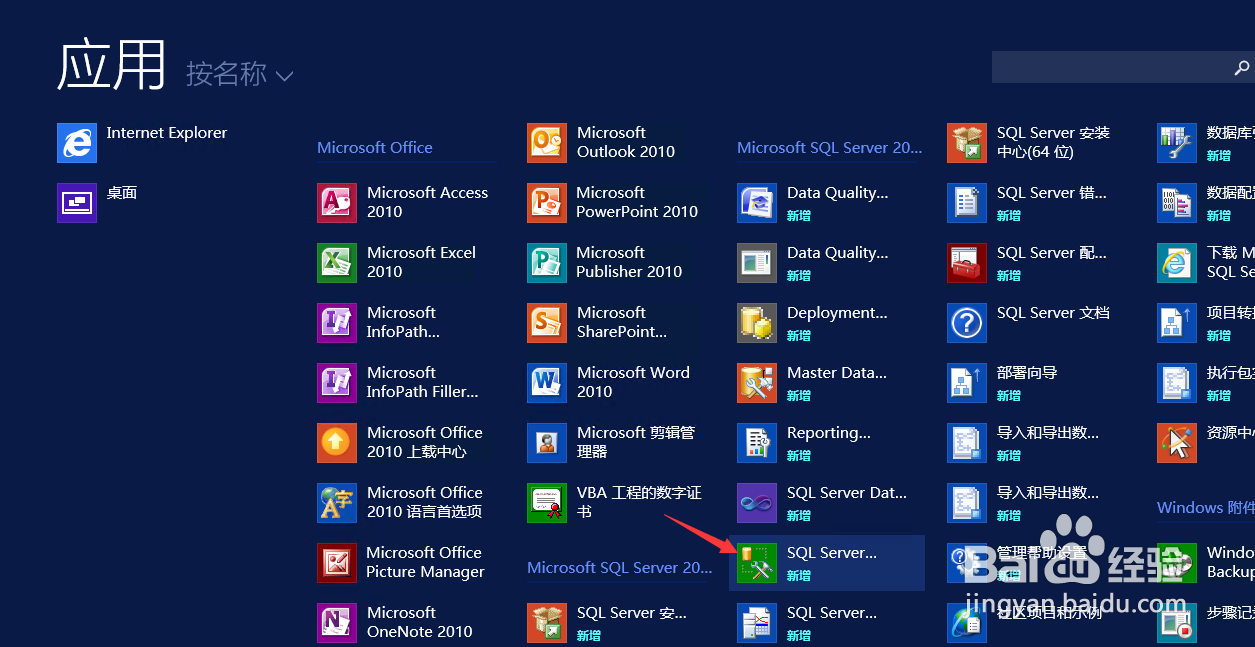
Task: Click the 应用 page title
Action: pyautogui.click(x=112, y=67)
